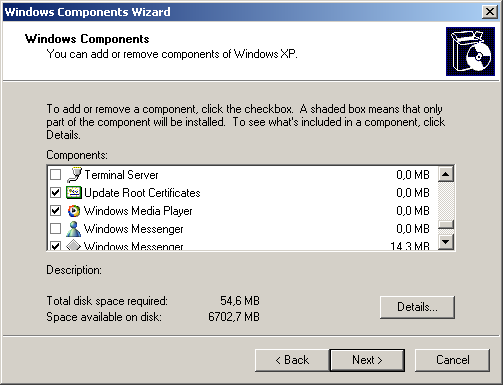This screenshot has height=385, width=503.
Task: Select the Update Root Certificates row text
Action: click(x=142, y=193)
